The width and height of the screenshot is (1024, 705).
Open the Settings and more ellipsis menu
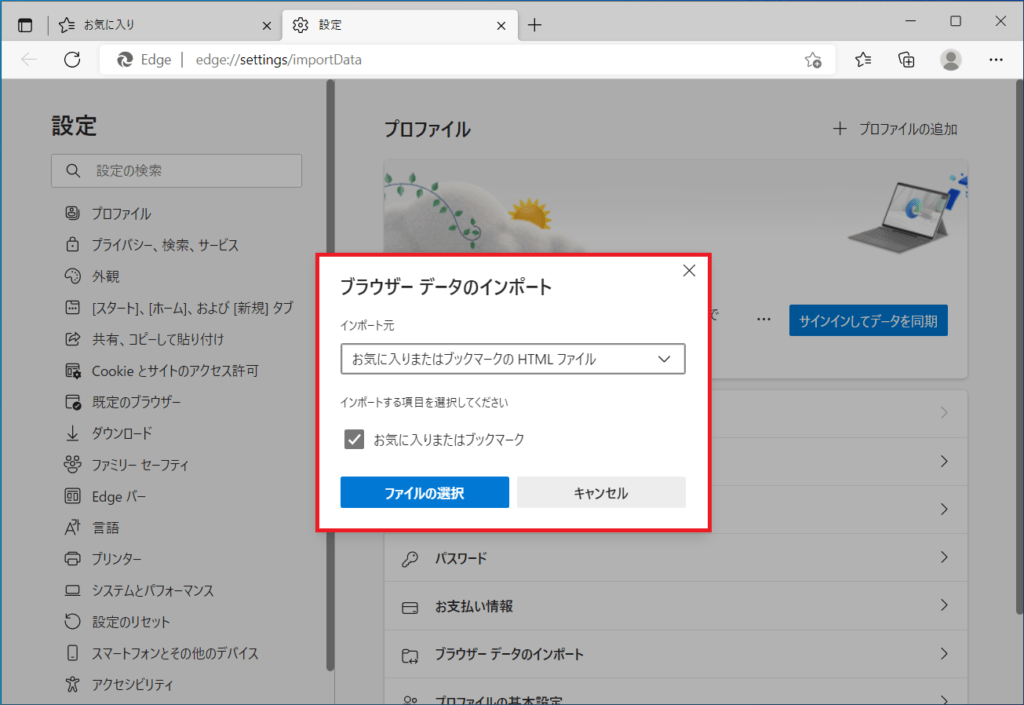click(996, 60)
